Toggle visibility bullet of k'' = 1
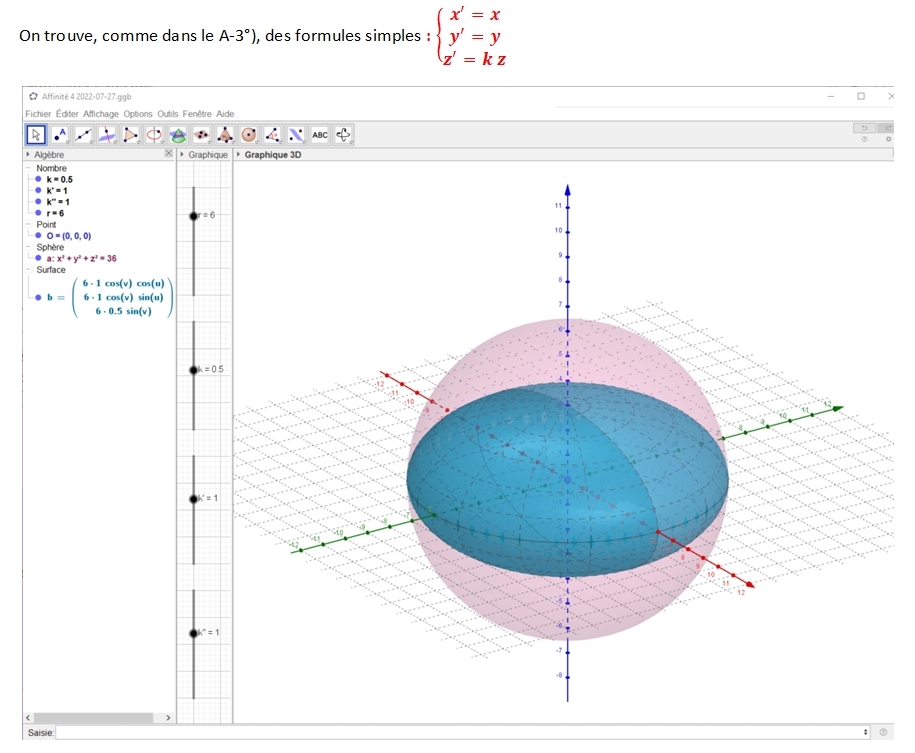This screenshot has height=753, width=915. click(39, 201)
